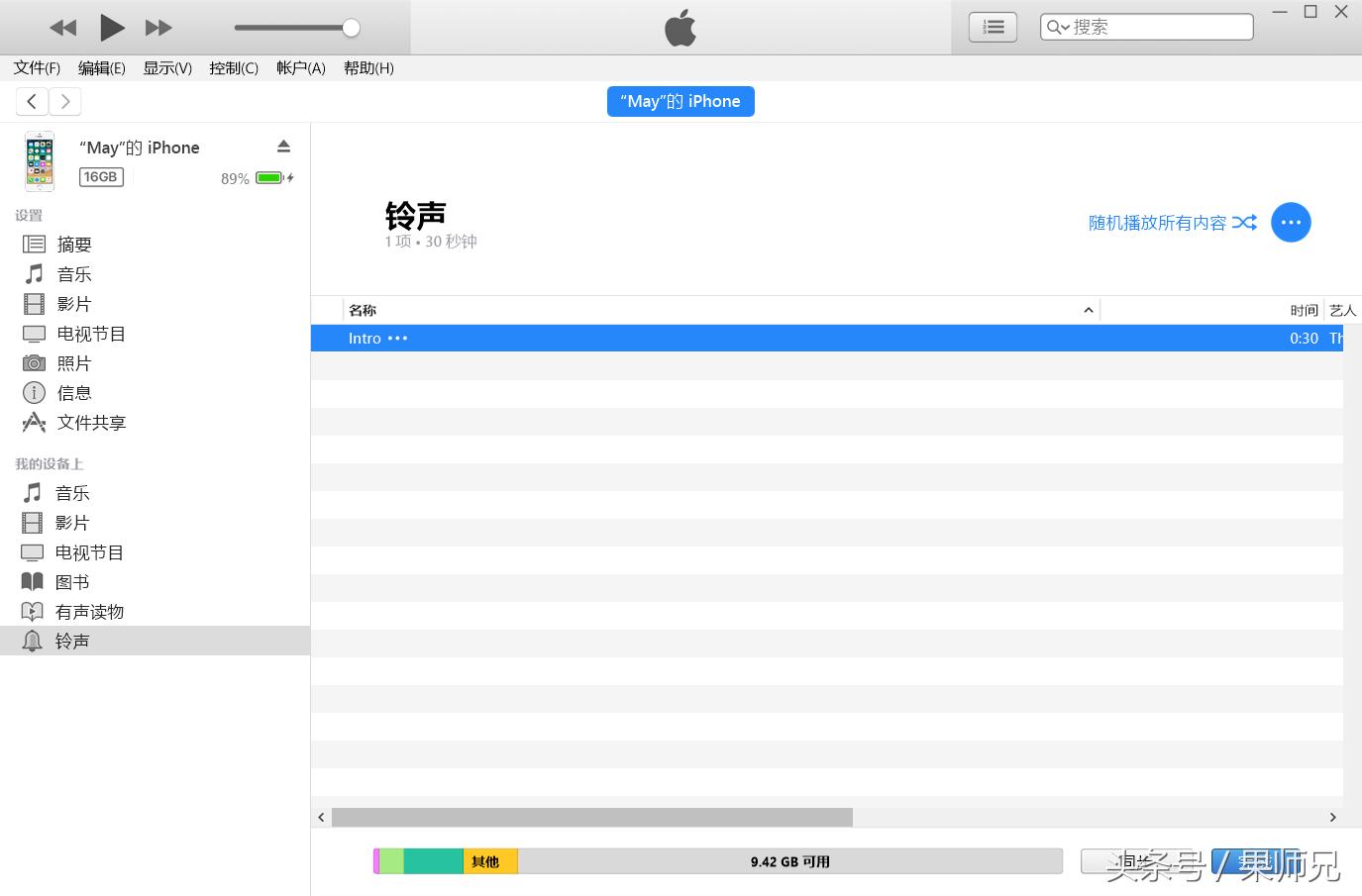Image resolution: width=1362 pixels, height=896 pixels.
Task: Skip to the previous track
Action: coord(63,28)
